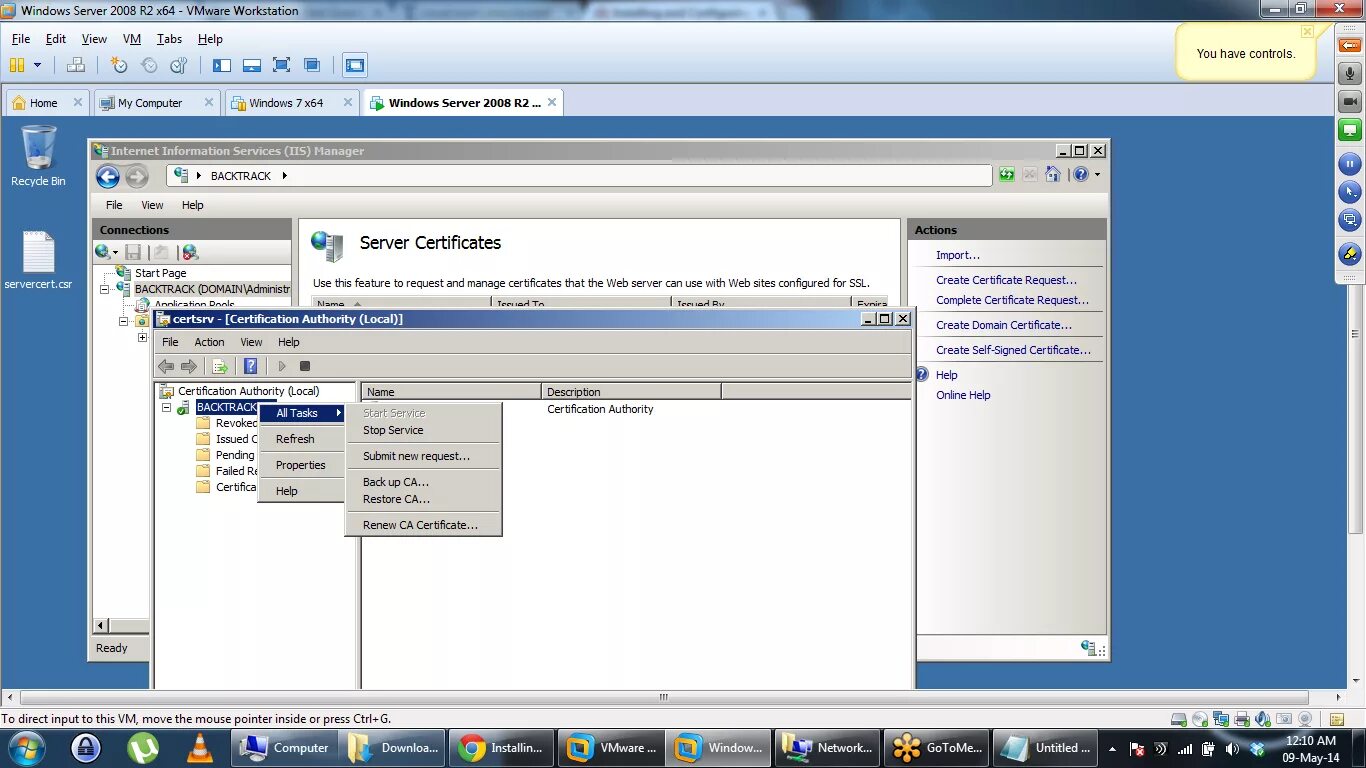Collapse BACKTRACK (DOMAIN\Administr node in Connections
This screenshot has width=1366, height=768.
point(104,289)
